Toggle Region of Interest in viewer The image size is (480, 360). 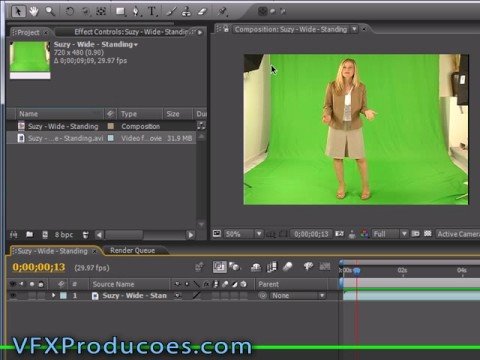pyautogui.click(x=415, y=234)
